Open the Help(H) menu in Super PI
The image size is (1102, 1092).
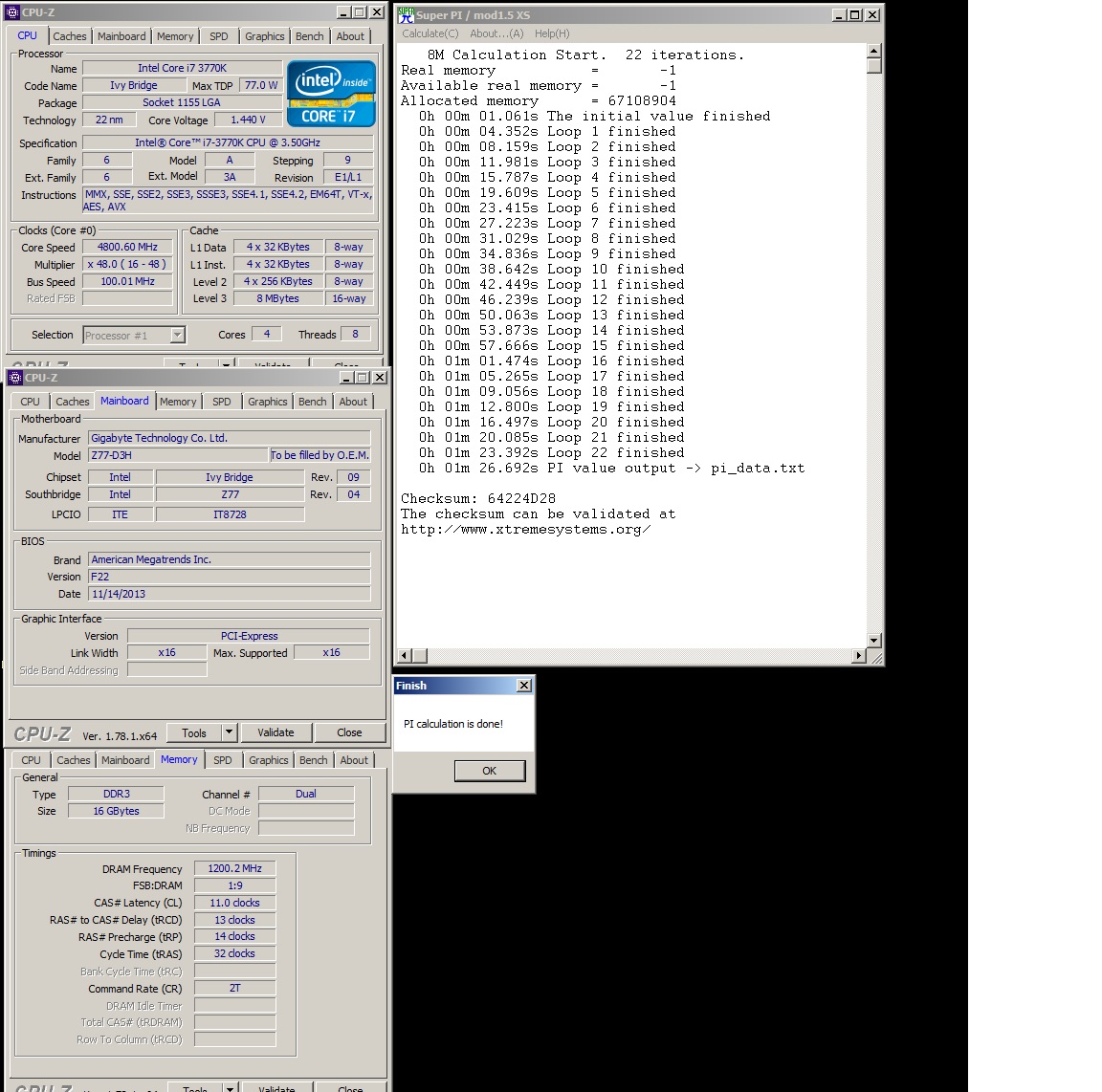pos(552,33)
